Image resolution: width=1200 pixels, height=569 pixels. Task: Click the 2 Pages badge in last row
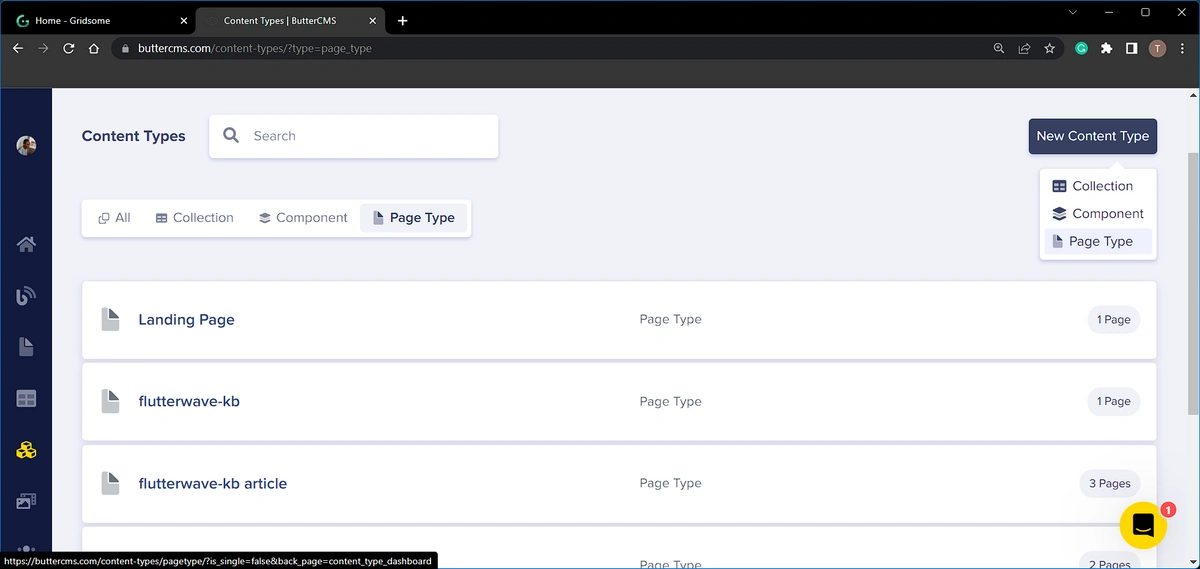point(1110,563)
